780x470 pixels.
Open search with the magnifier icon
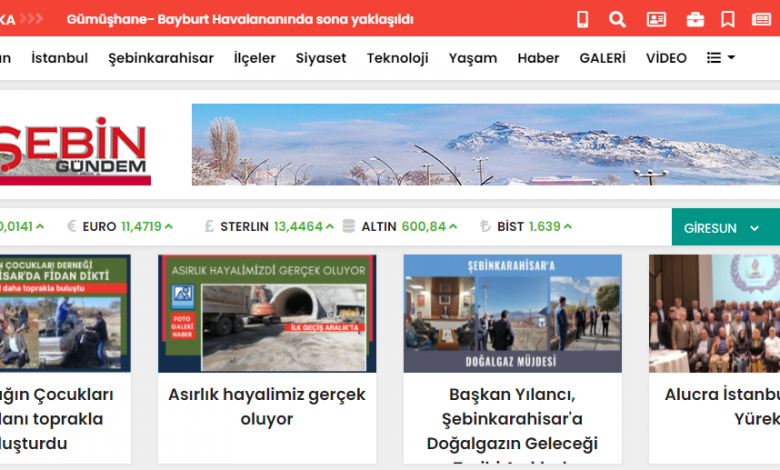tap(617, 19)
